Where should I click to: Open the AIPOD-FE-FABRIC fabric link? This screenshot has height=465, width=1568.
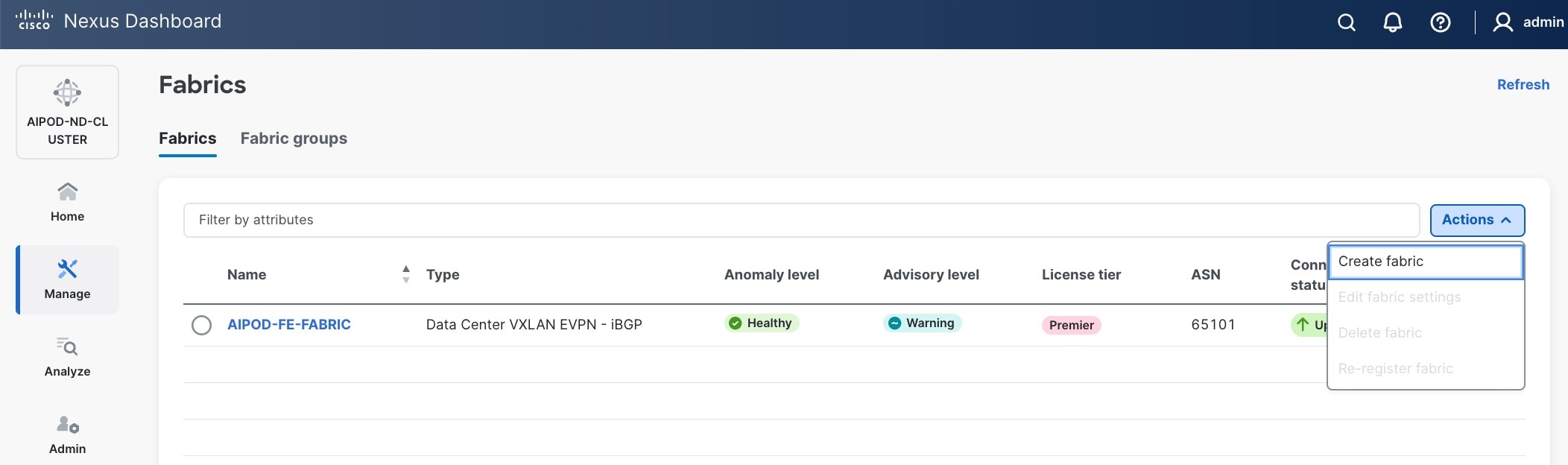coord(288,325)
